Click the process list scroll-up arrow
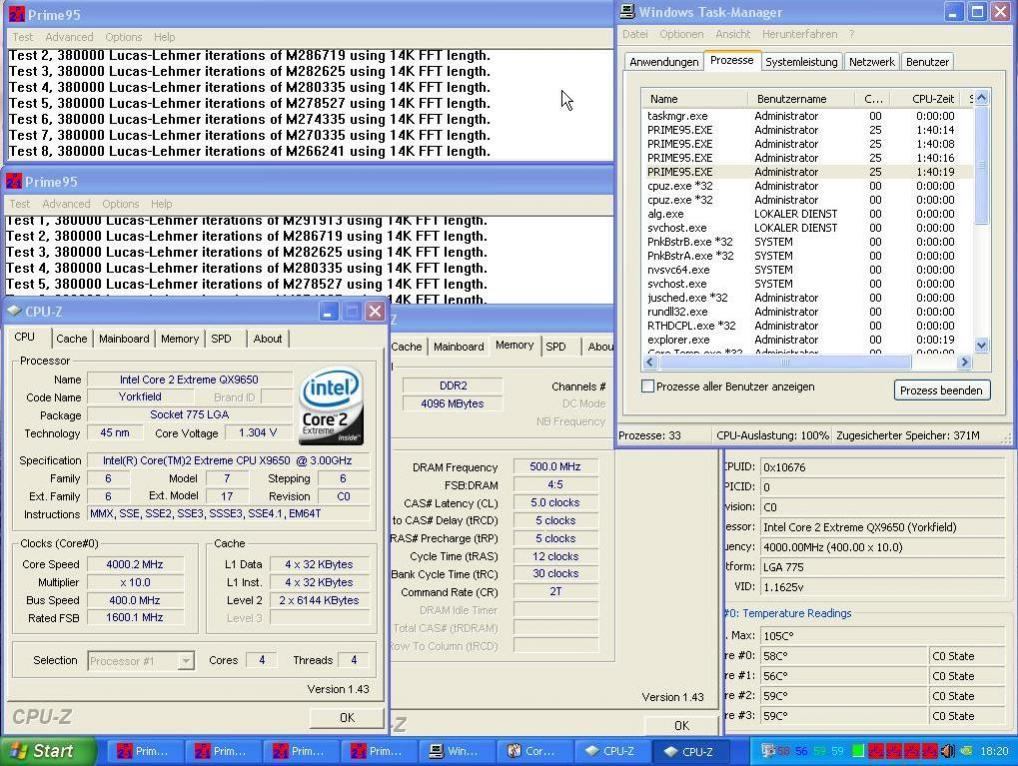The image size is (1018, 766). pos(981,98)
